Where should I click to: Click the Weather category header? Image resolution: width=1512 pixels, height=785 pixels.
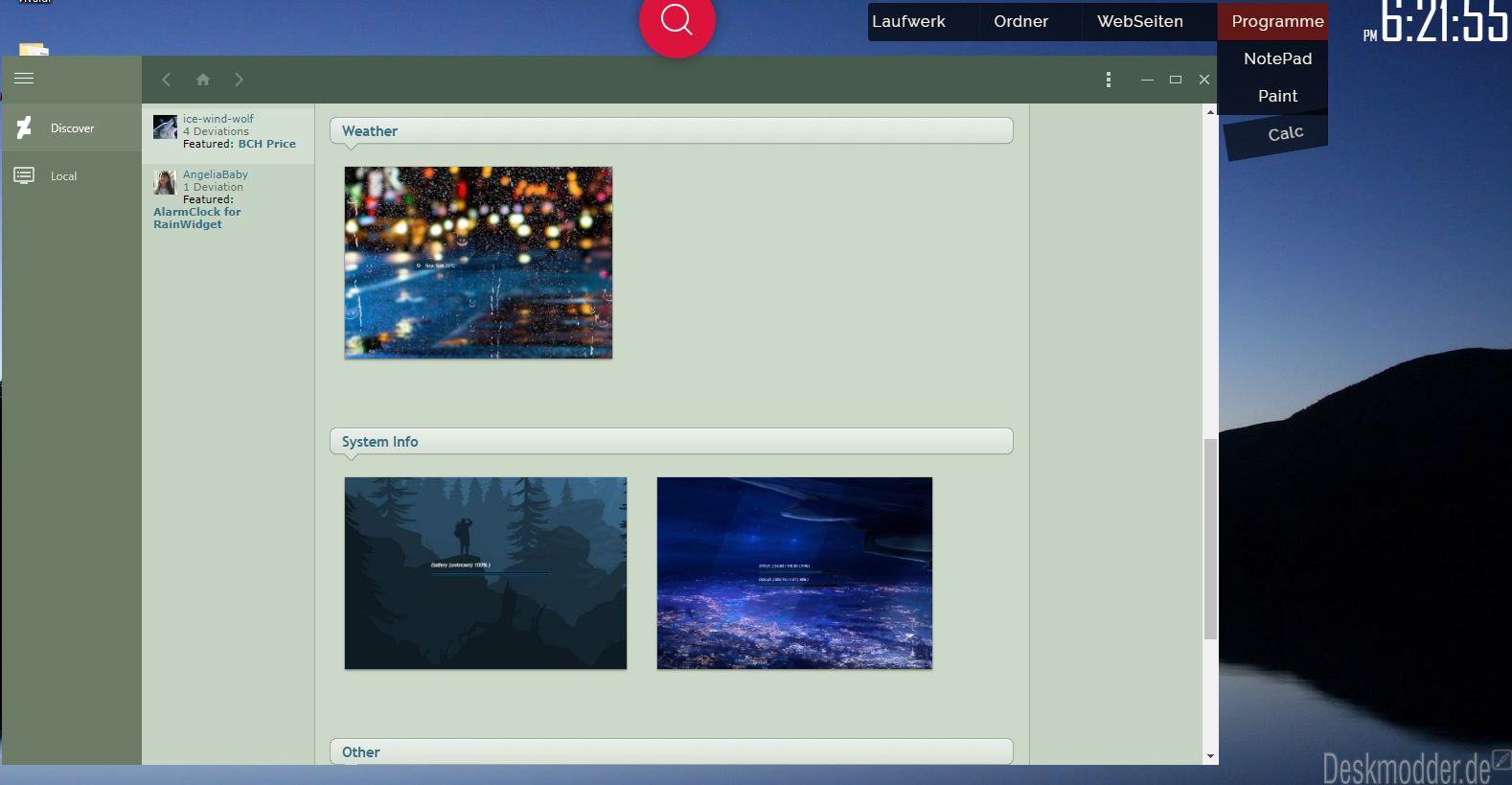[672, 131]
